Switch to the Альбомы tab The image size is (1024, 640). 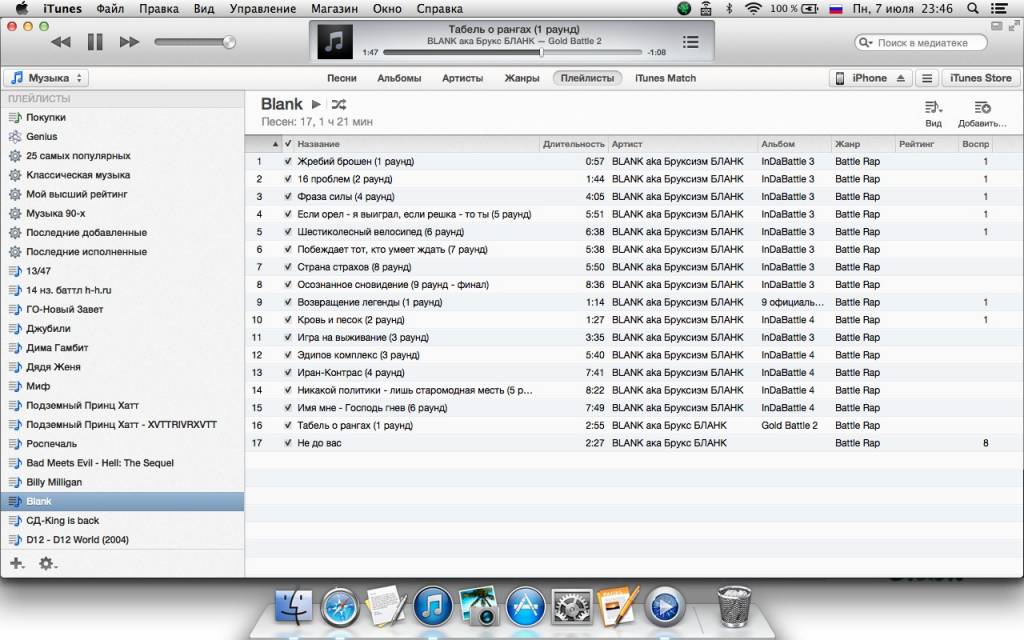pyautogui.click(x=399, y=78)
